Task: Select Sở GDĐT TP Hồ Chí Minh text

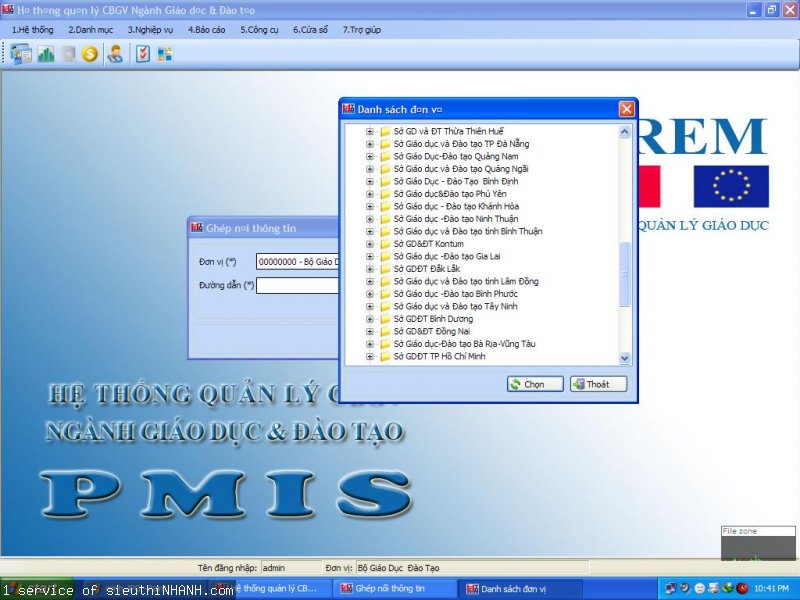Action: pyautogui.click(x=439, y=357)
